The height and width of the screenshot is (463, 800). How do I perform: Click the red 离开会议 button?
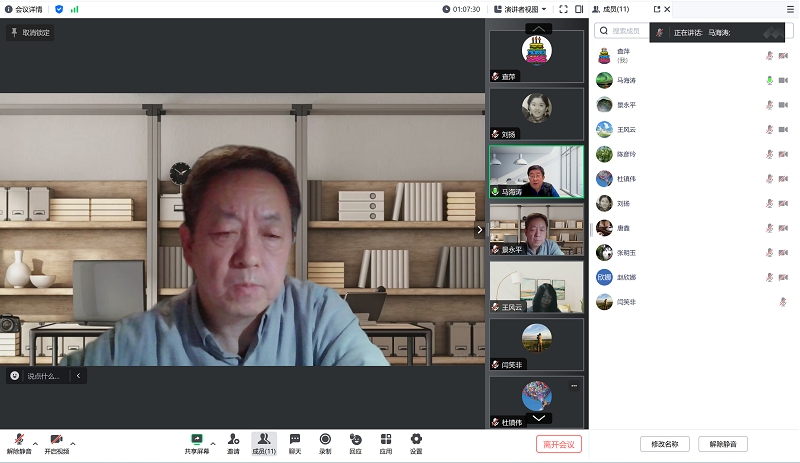pyautogui.click(x=558, y=444)
